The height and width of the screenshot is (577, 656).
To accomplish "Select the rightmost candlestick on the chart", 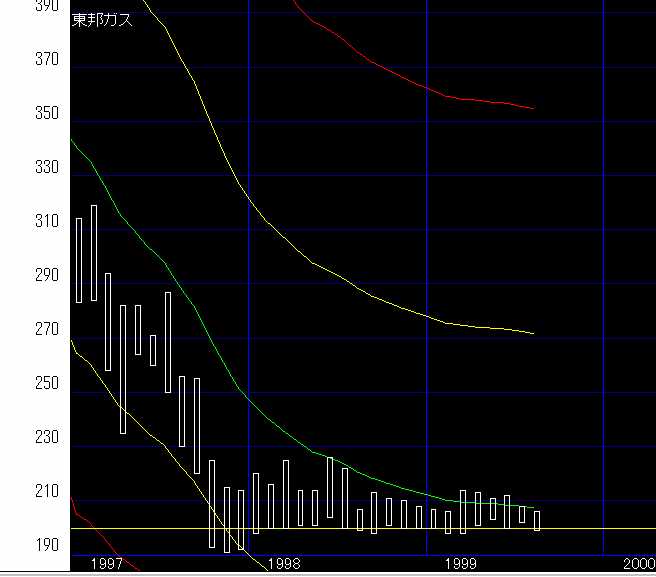I will pyautogui.click(x=537, y=520).
